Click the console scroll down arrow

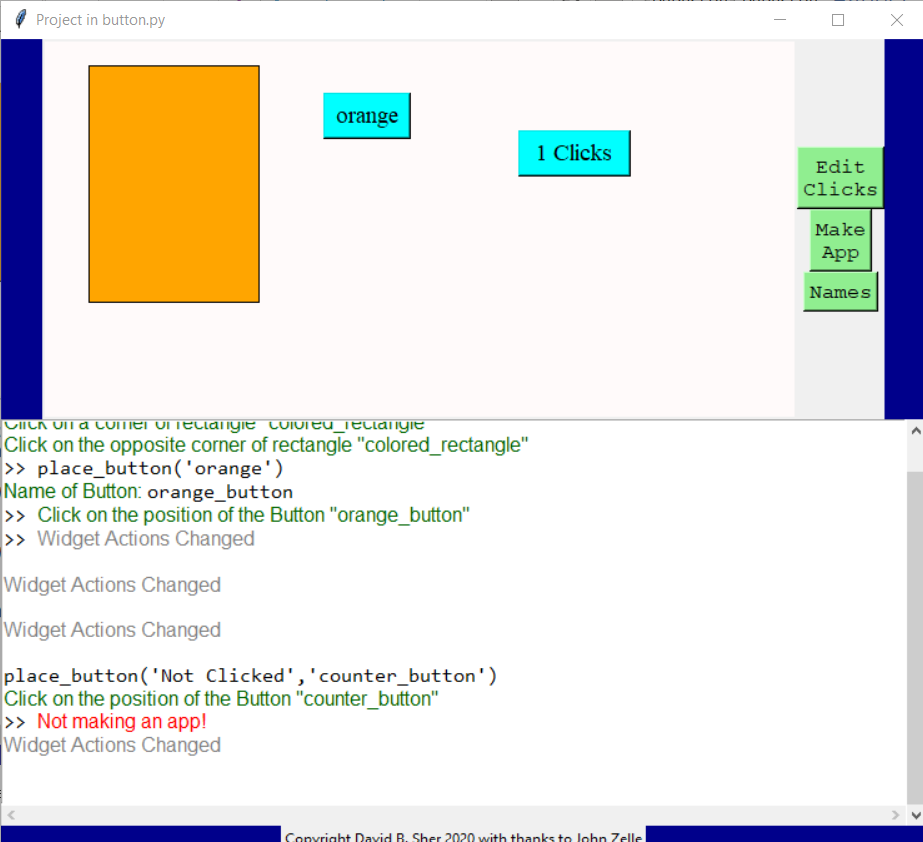click(x=915, y=816)
